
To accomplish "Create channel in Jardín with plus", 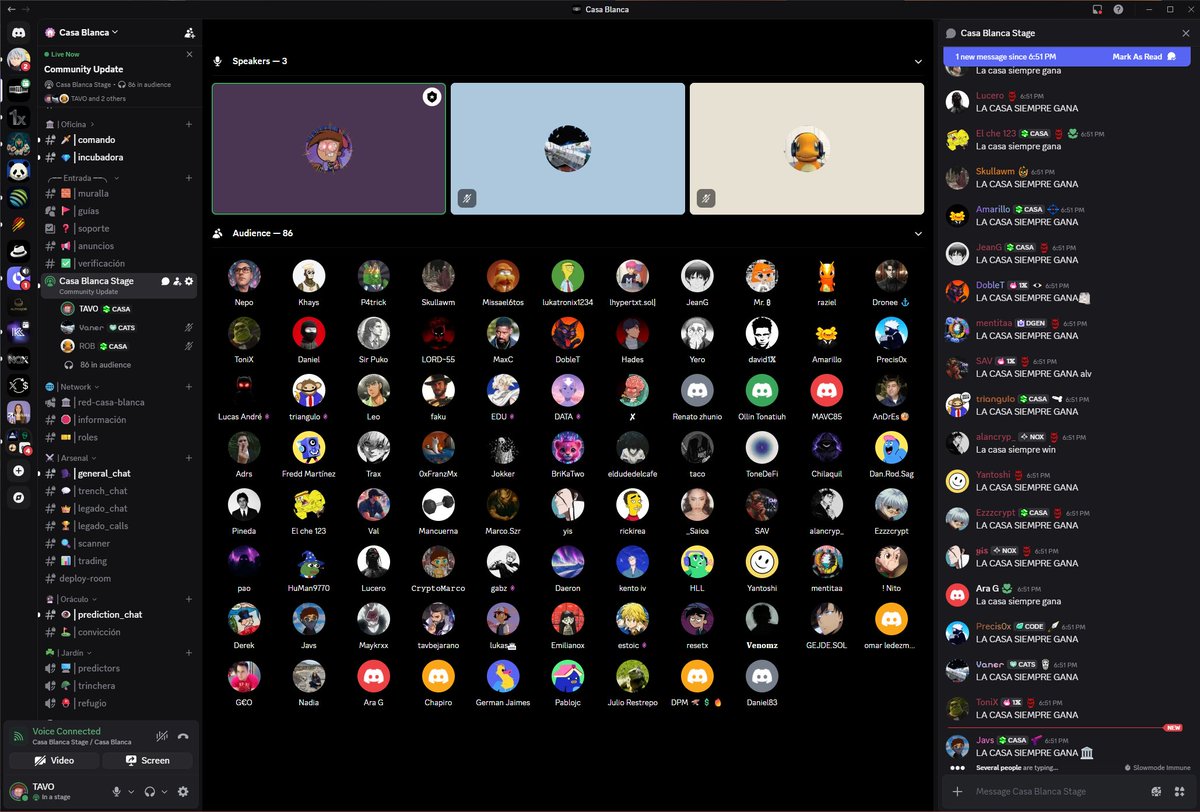I will (x=189, y=652).
